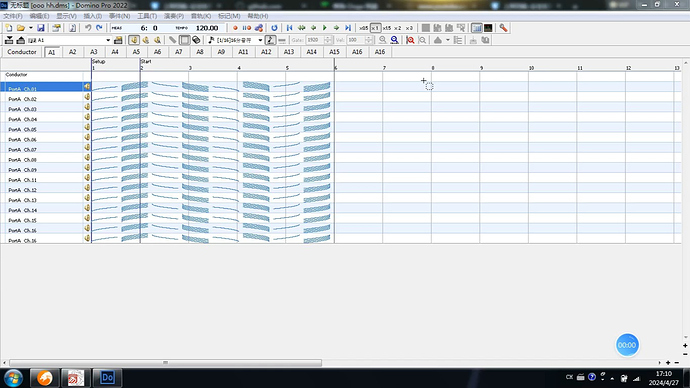
Task: Click the green fast rewind double arrows
Action: pos(301,28)
